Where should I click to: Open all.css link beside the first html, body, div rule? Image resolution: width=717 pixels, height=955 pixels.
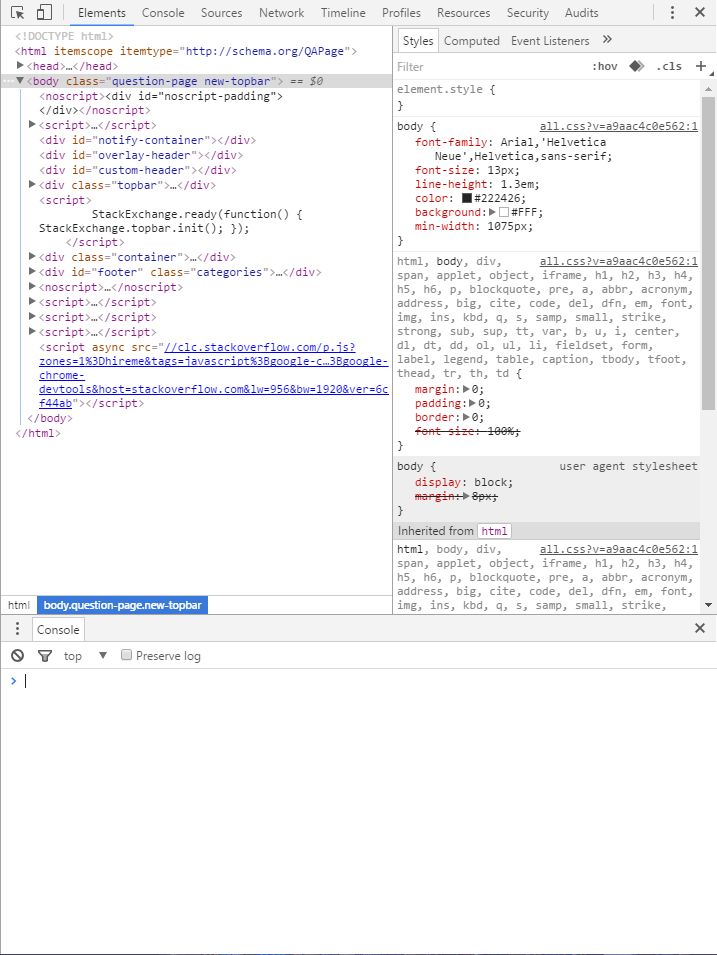coord(618,261)
